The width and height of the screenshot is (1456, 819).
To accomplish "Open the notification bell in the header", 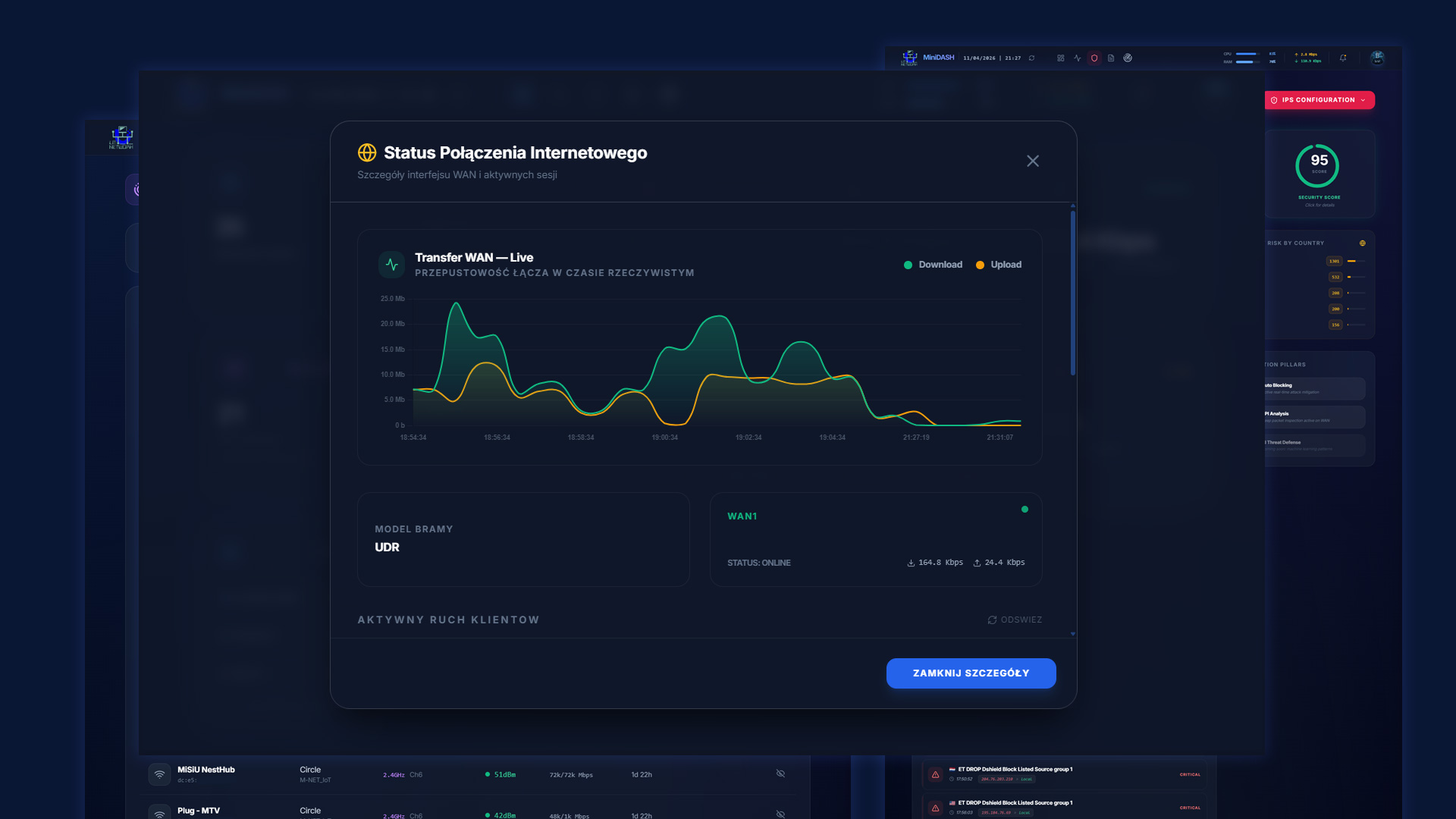I will pyautogui.click(x=1342, y=58).
